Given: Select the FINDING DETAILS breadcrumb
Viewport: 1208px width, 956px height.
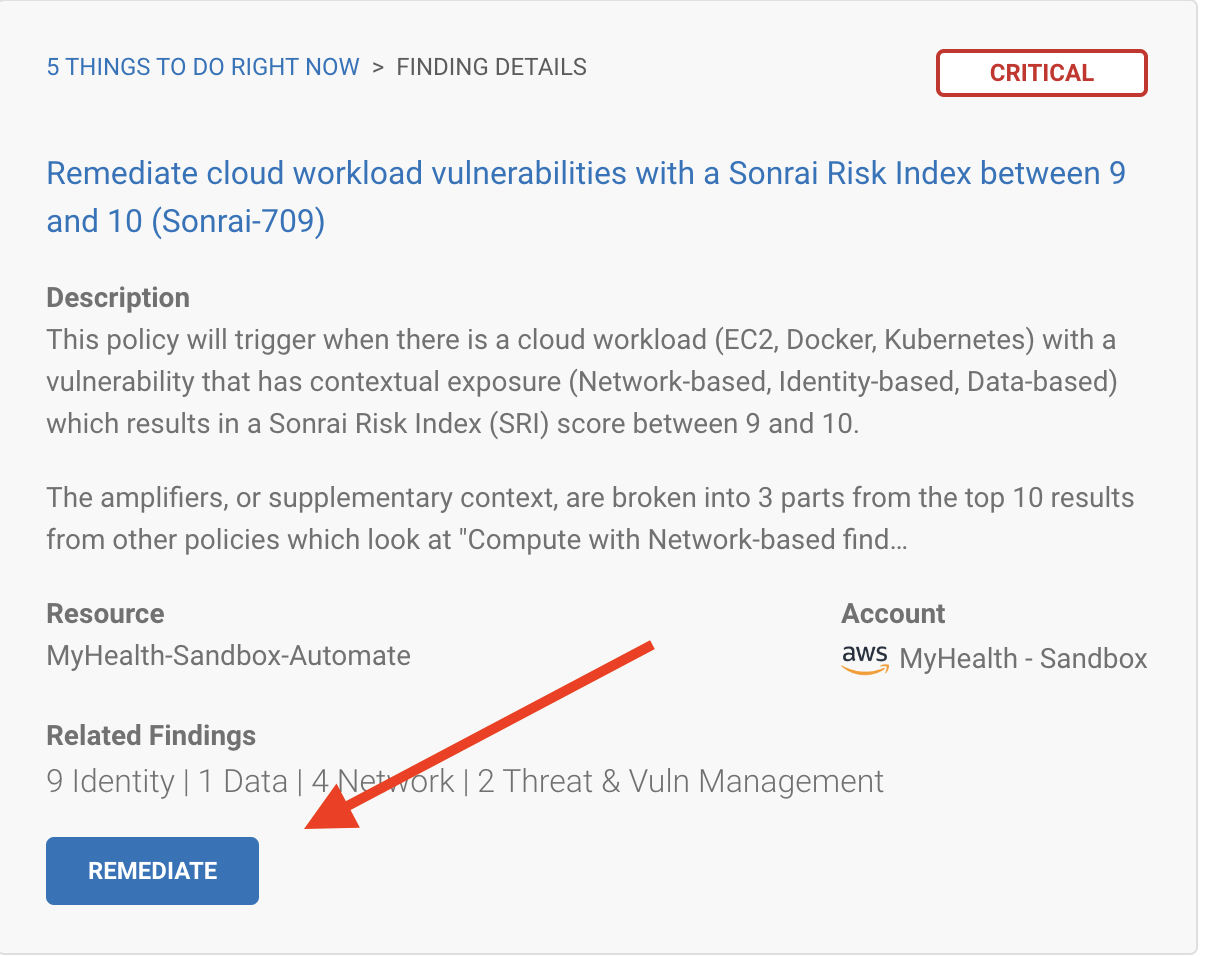Looking at the screenshot, I should tap(492, 67).
